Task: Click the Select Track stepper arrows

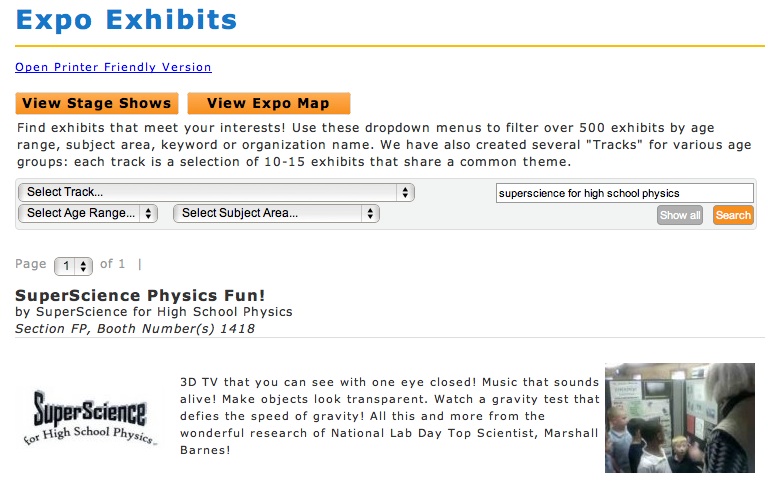Action: [x=405, y=193]
